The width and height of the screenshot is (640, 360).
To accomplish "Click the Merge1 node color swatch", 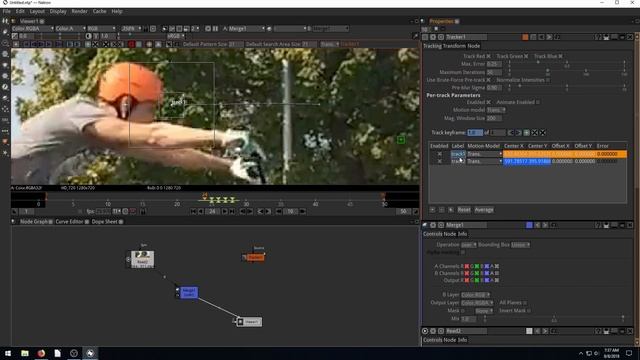I will click(x=529, y=225).
